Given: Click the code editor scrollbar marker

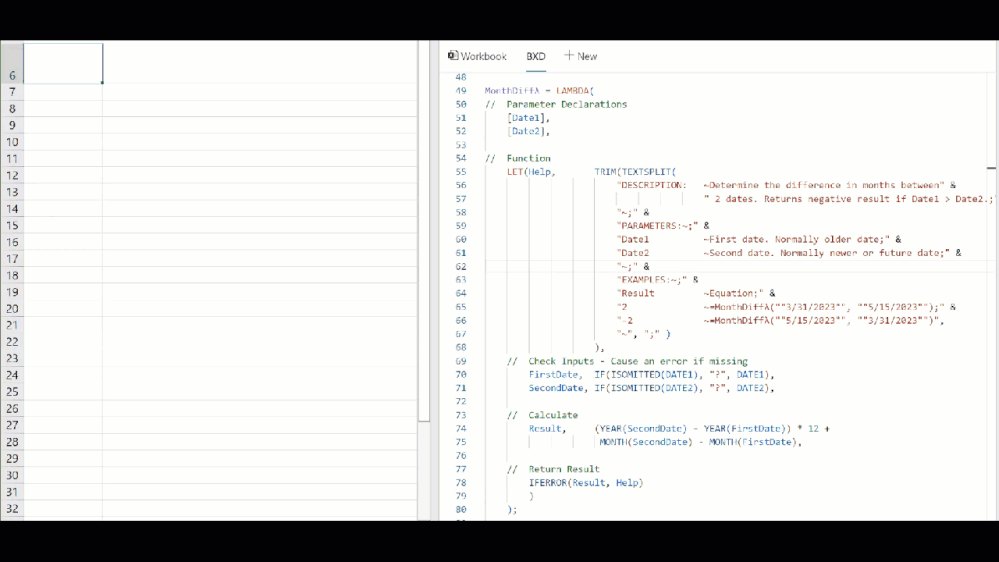Looking at the screenshot, I should pos(991,168).
